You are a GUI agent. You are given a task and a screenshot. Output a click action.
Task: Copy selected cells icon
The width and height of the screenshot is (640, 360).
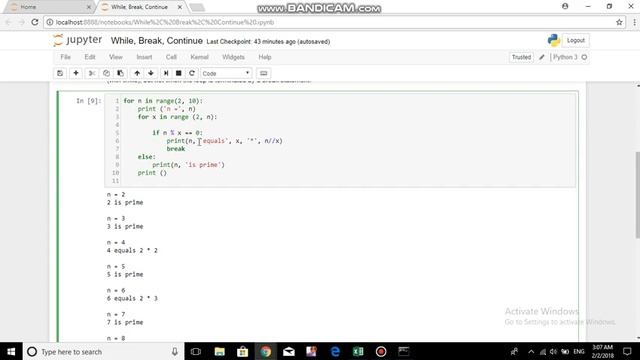[106, 73]
